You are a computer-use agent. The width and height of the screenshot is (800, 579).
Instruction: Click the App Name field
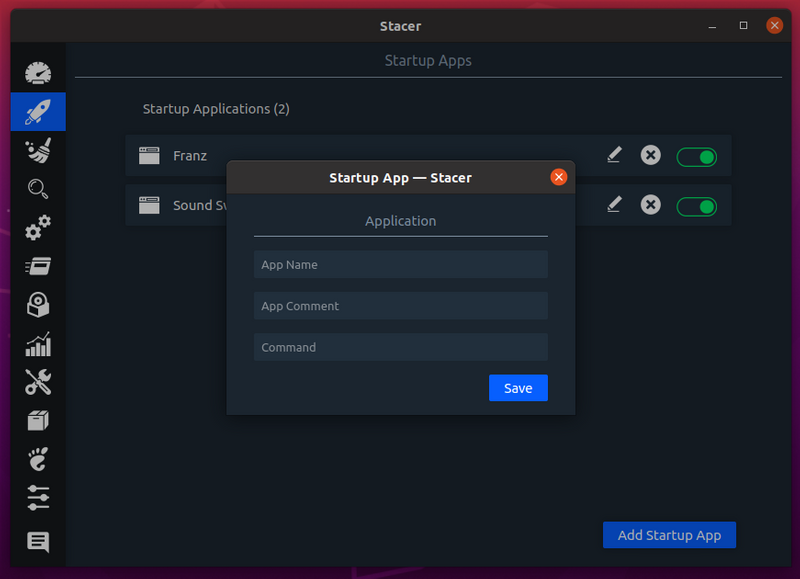pos(401,264)
